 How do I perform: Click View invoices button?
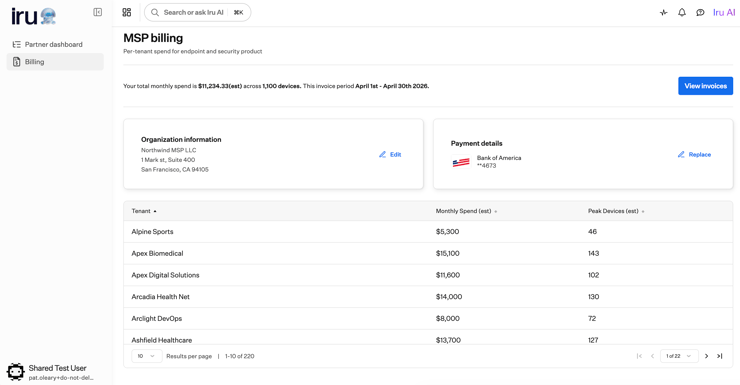point(706,86)
